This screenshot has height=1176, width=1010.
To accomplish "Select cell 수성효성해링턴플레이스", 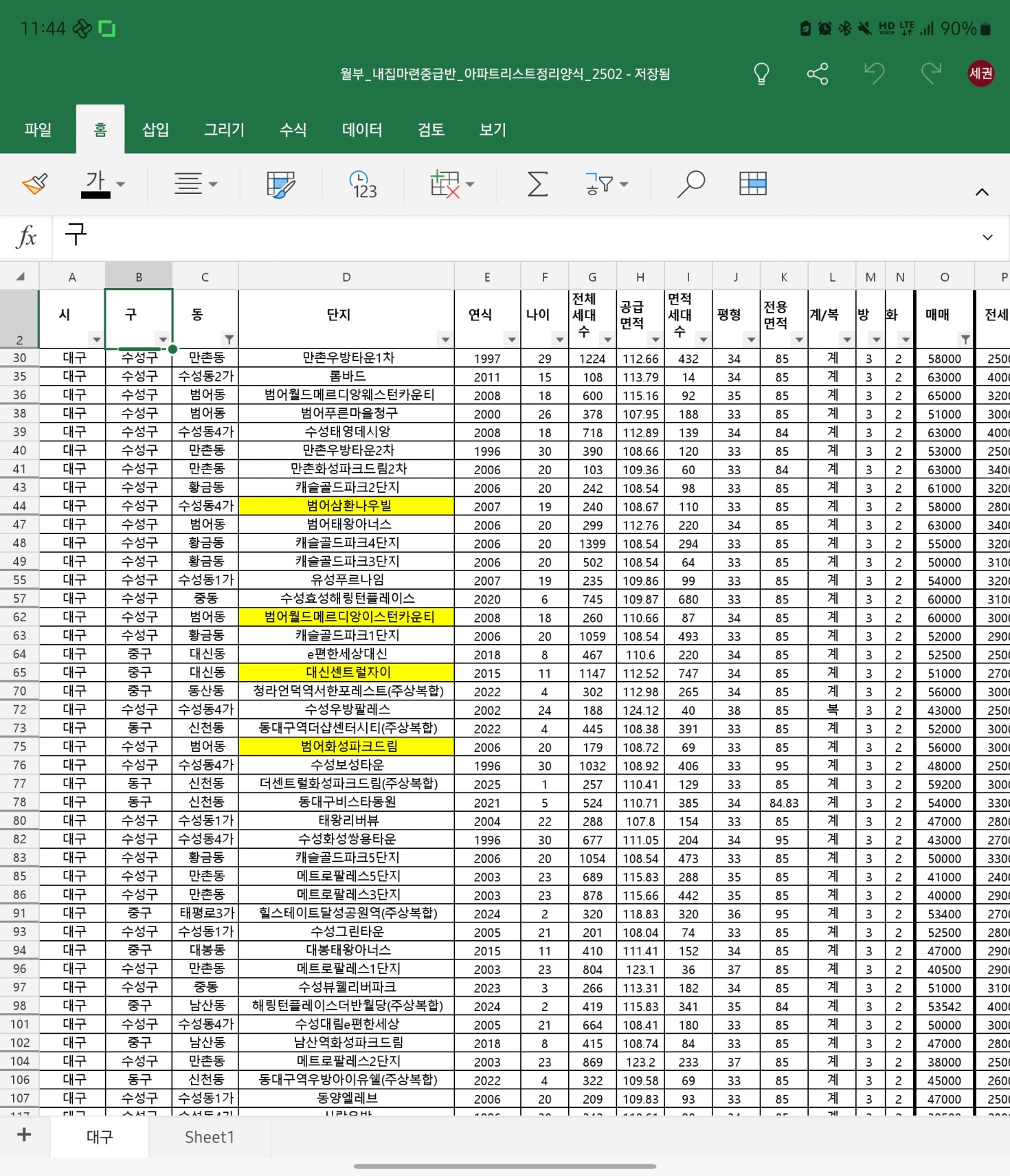I will pyautogui.click(x=346, y=599).
